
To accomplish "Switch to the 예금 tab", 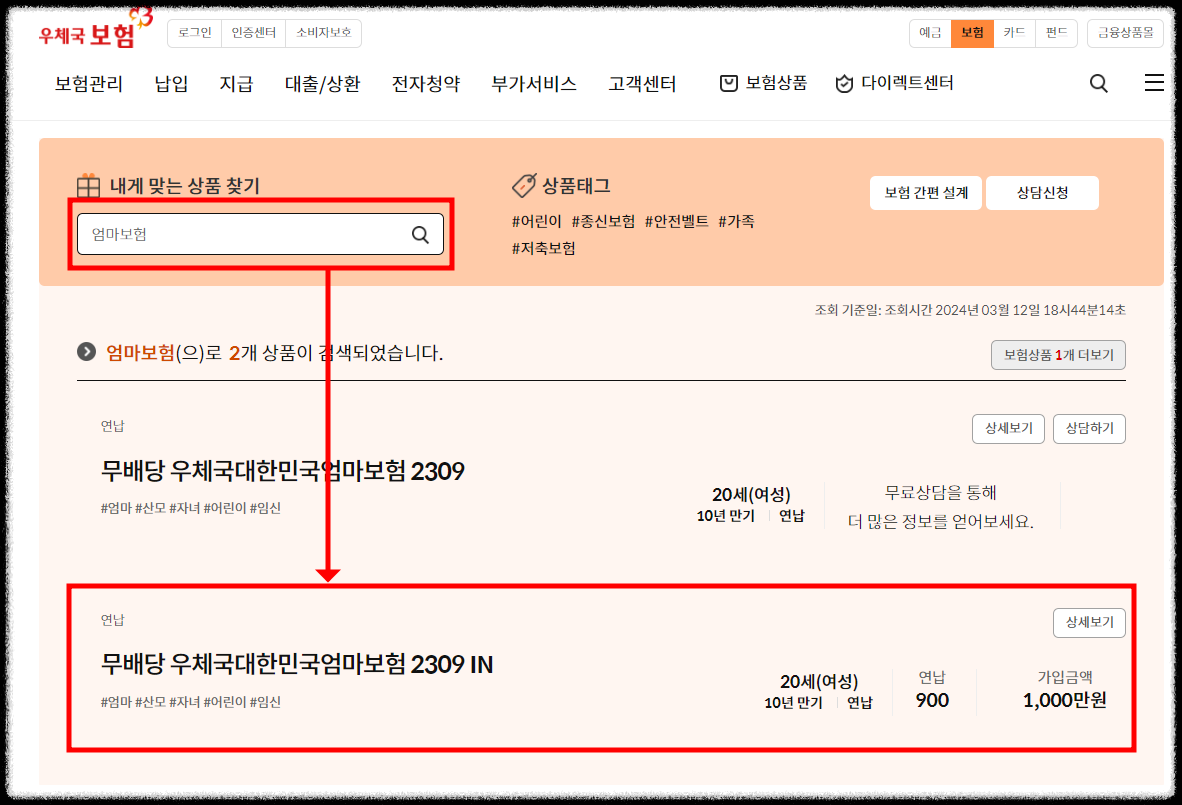I will (930, 33).
